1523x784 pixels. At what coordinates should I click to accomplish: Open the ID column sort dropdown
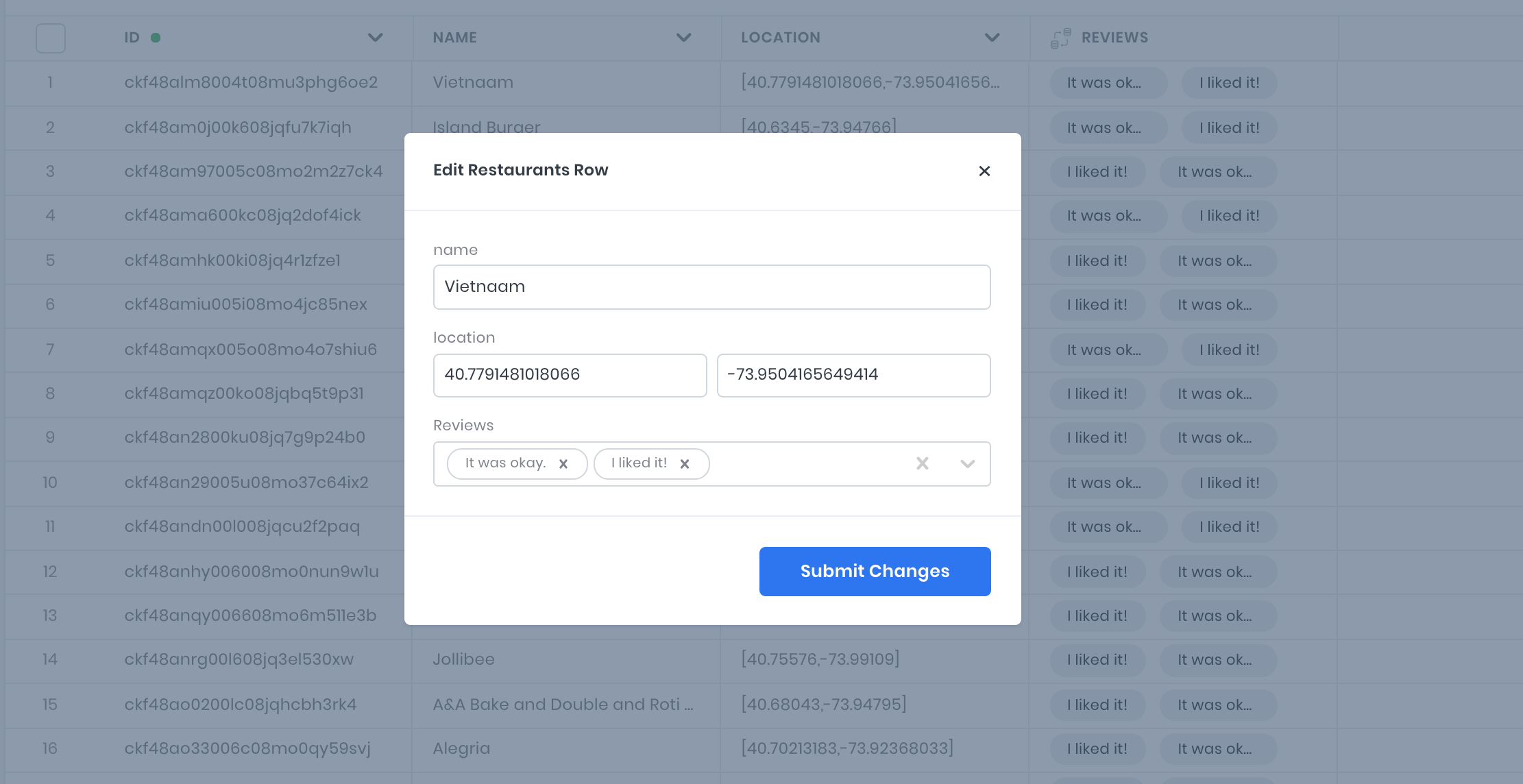pos(376,38)
